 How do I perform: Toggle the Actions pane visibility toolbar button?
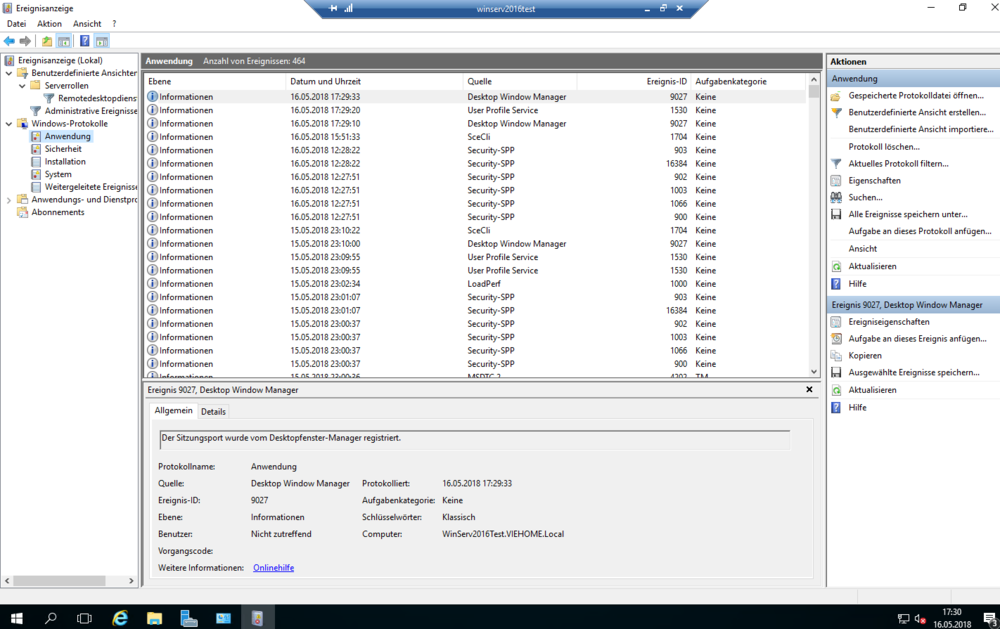coord(100,41)
